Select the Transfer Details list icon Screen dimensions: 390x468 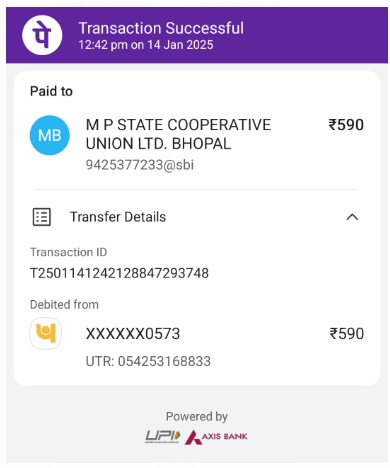click(x=42, y=217)
